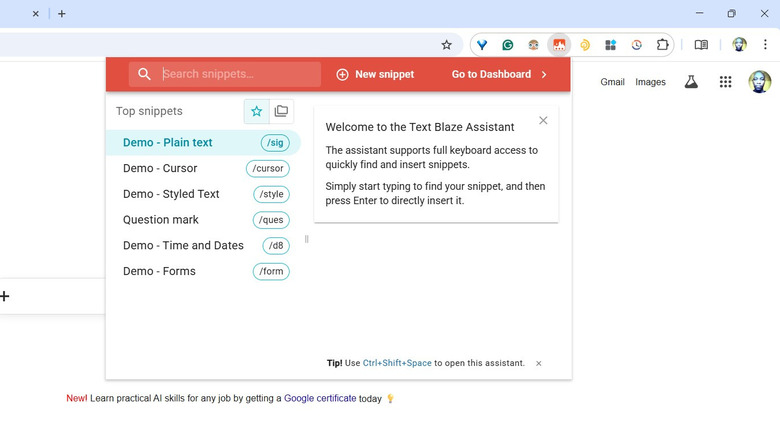
Task: Open the Google certificate link
Action: tap(320, 398)
